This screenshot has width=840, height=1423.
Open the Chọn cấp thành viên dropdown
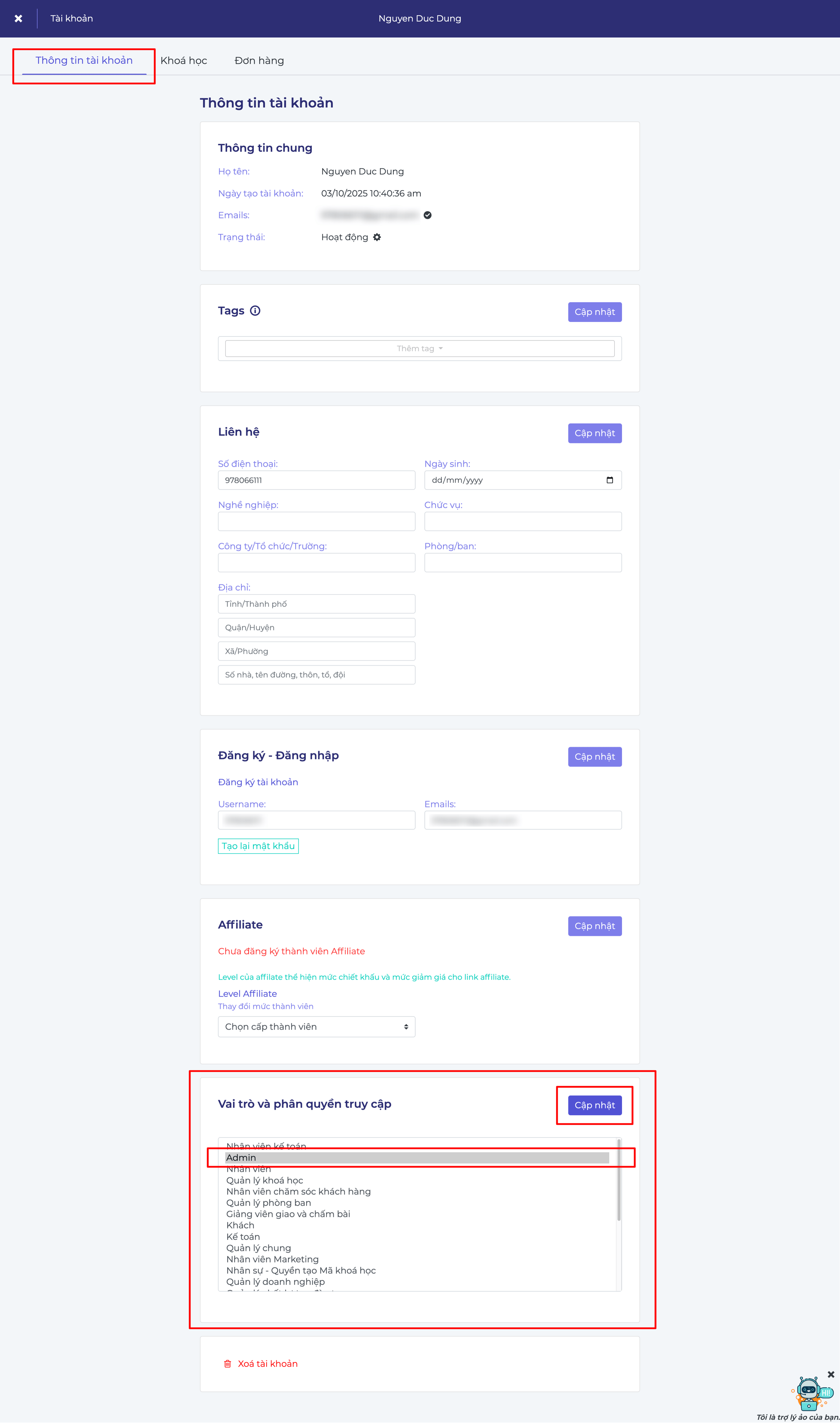(316, 1027)
